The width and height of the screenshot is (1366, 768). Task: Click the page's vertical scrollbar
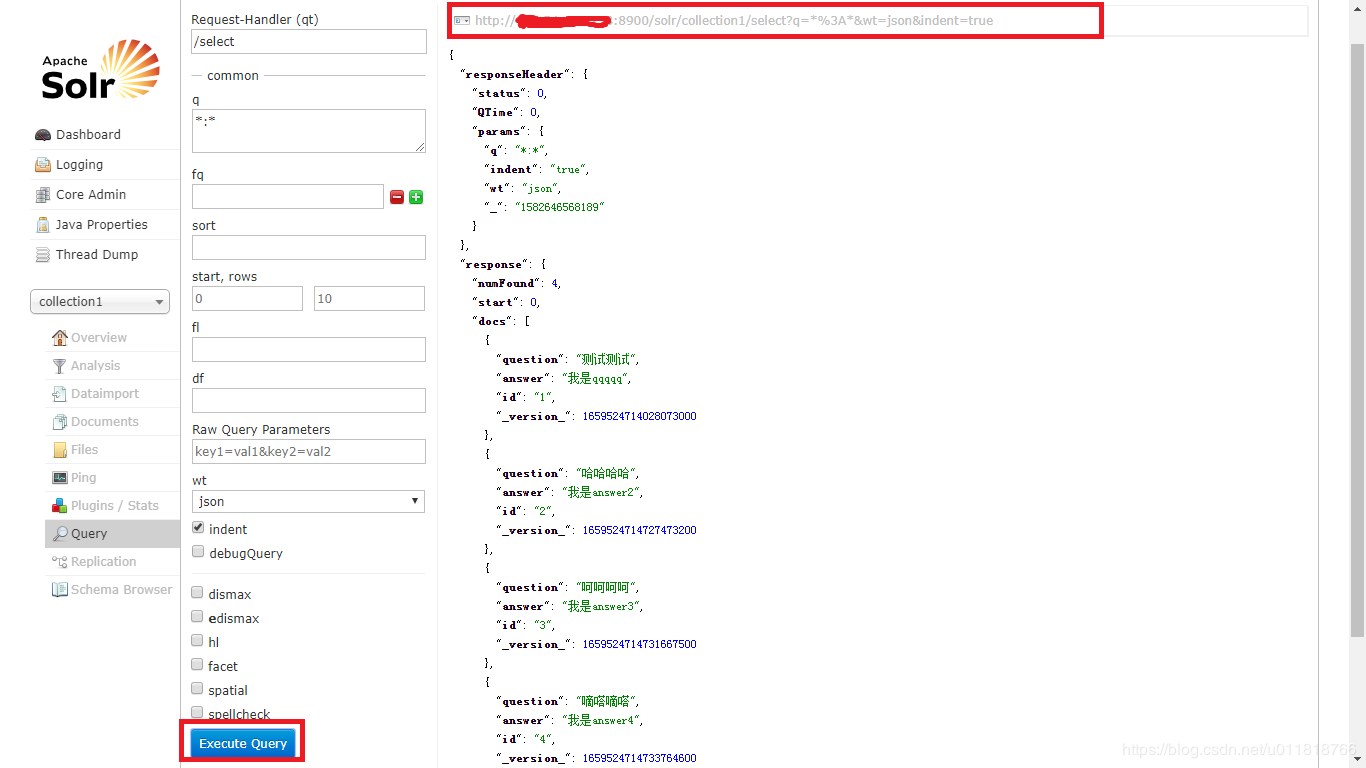1357,340
